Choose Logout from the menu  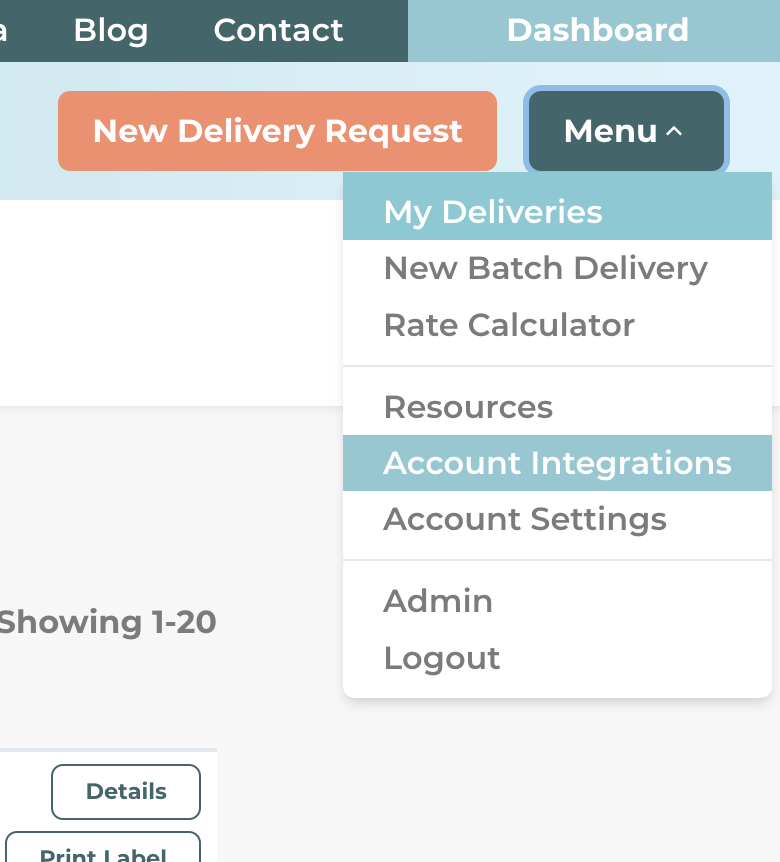pos(557,658)
